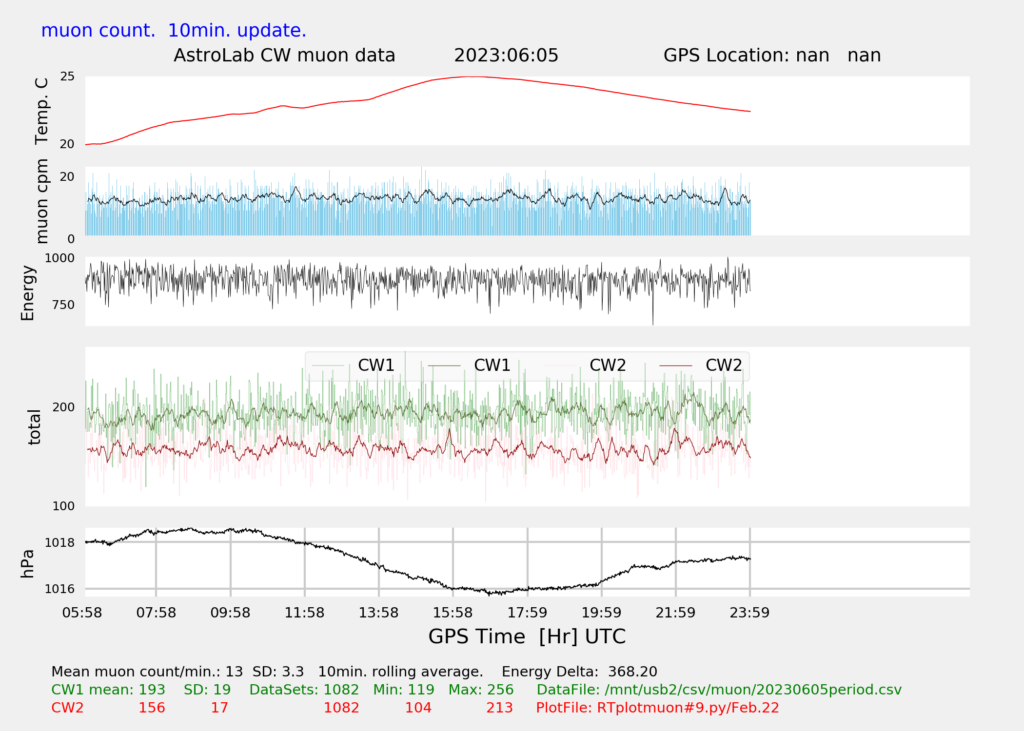Click the green 'Max: 256' value
Screen dimensions: 1024x731
point(481,690)
